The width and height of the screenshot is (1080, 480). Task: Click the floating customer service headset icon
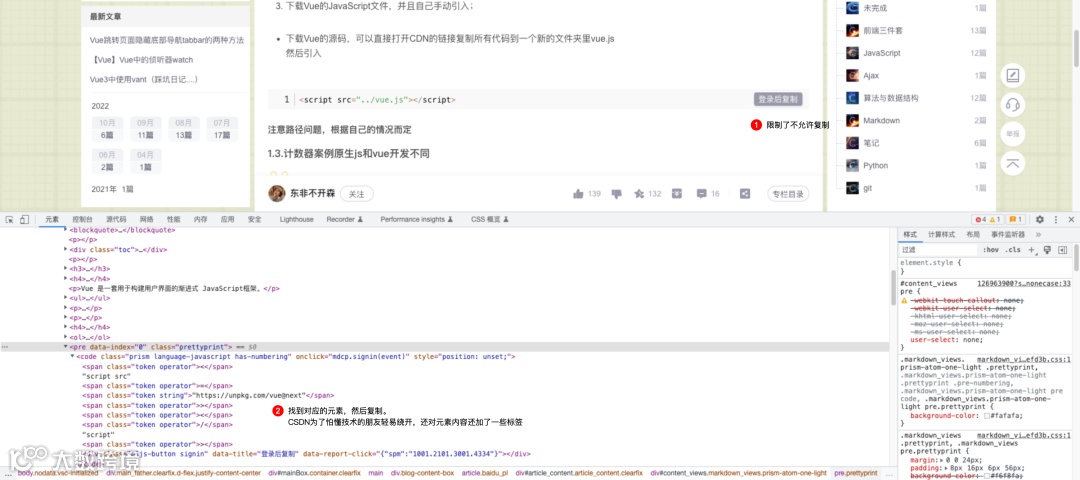click(x=1012, y=105)
